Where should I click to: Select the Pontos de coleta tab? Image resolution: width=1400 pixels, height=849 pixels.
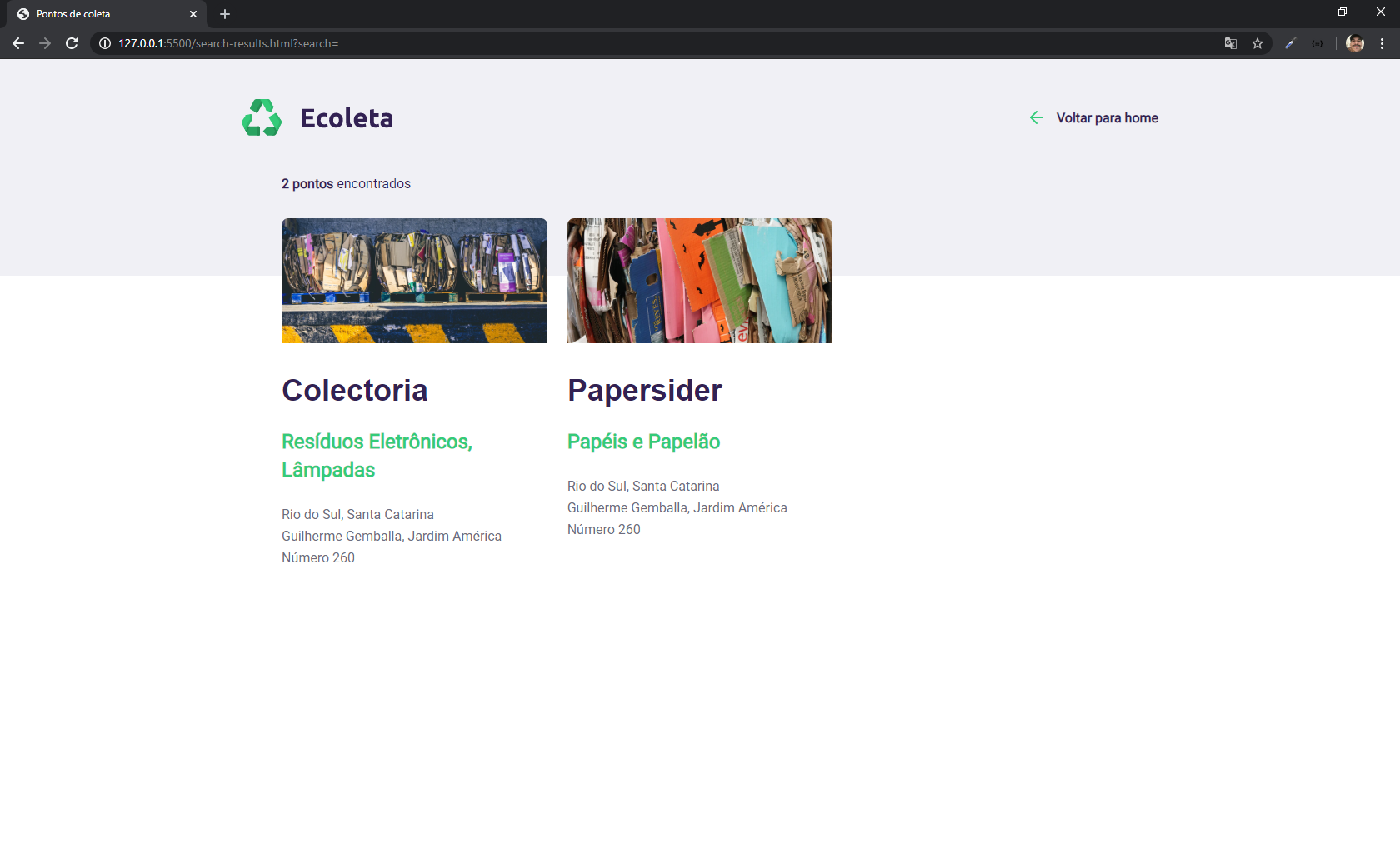pyautogui.click(x=100, y=13)
